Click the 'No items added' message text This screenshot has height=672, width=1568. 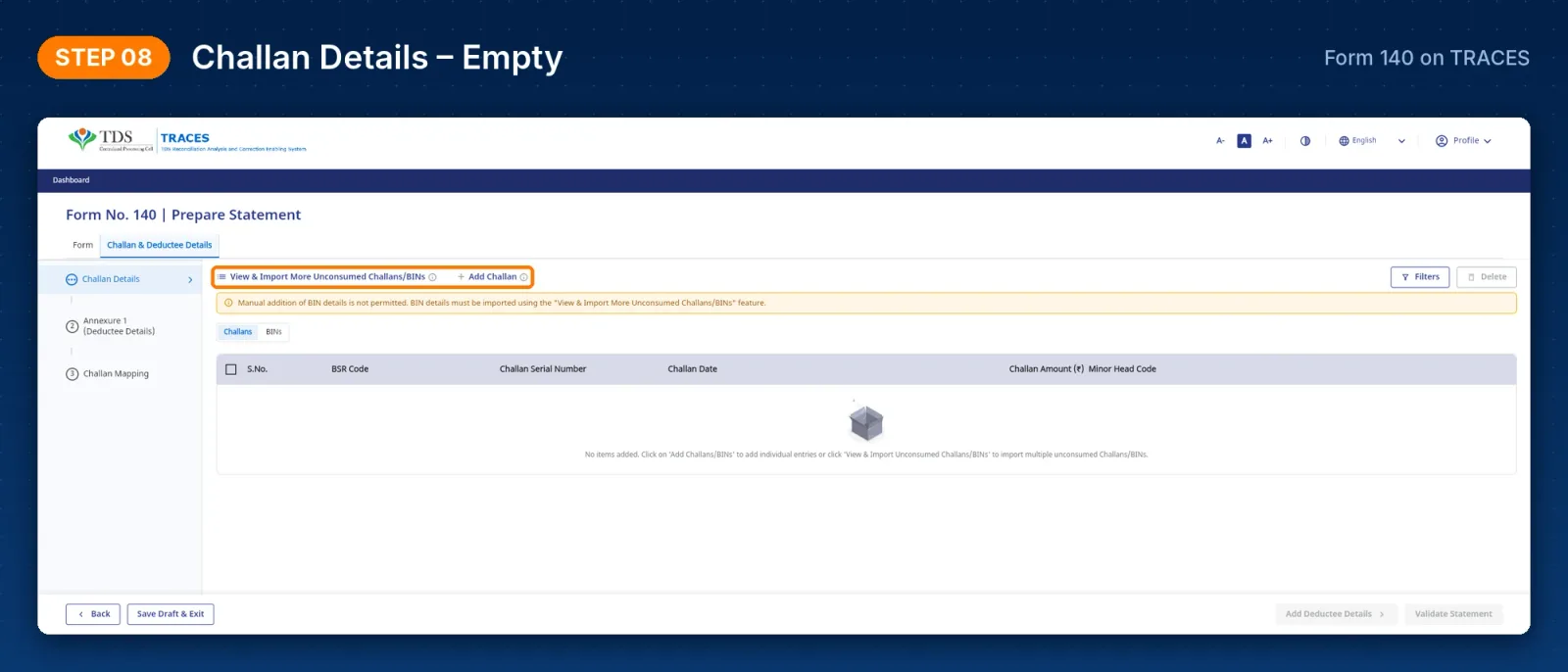(x=866, y=455)
